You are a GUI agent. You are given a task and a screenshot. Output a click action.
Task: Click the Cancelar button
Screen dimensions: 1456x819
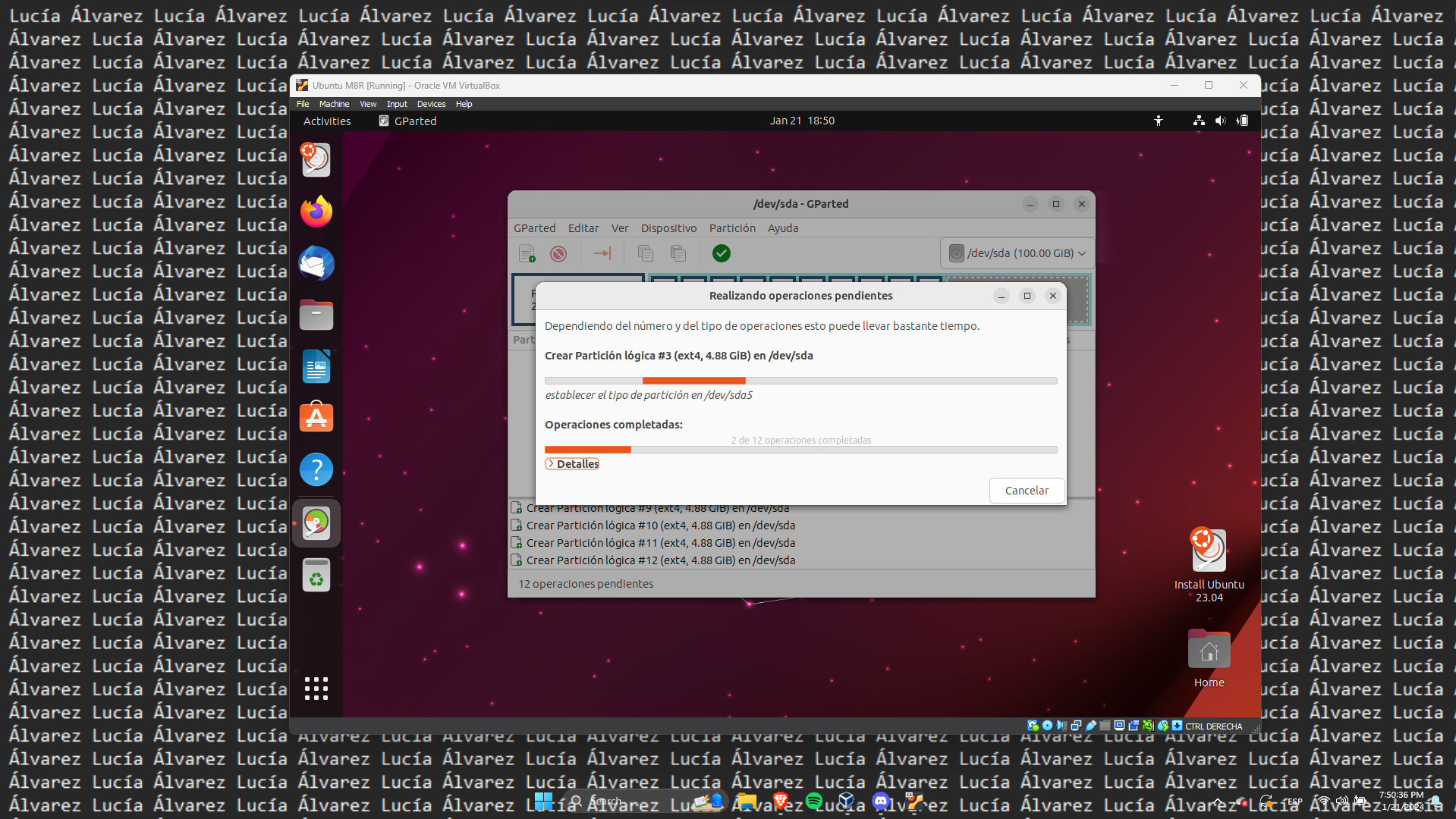coord(1027,491)
